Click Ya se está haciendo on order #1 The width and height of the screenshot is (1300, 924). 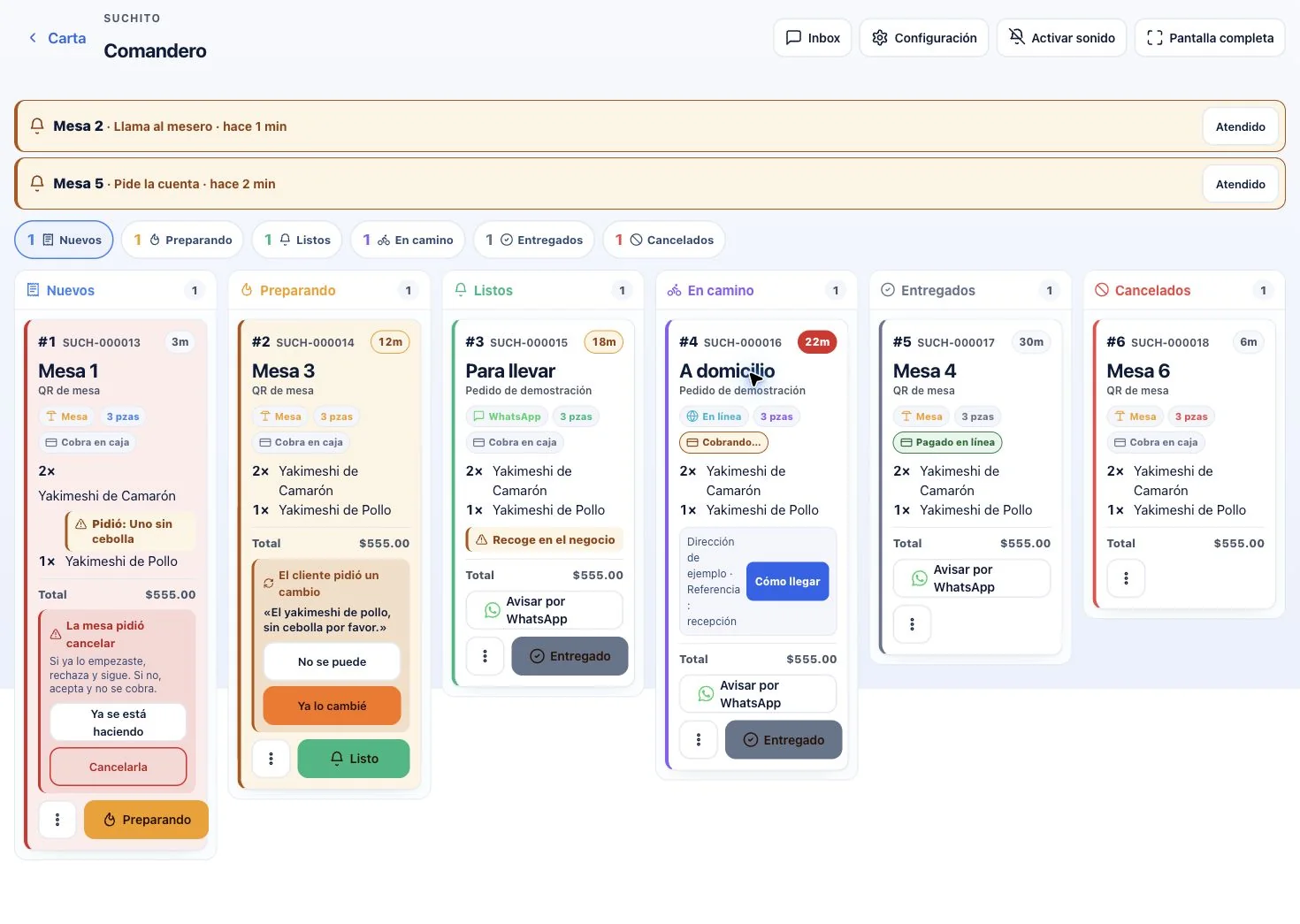pyautogui.click(x=119, y=722)
